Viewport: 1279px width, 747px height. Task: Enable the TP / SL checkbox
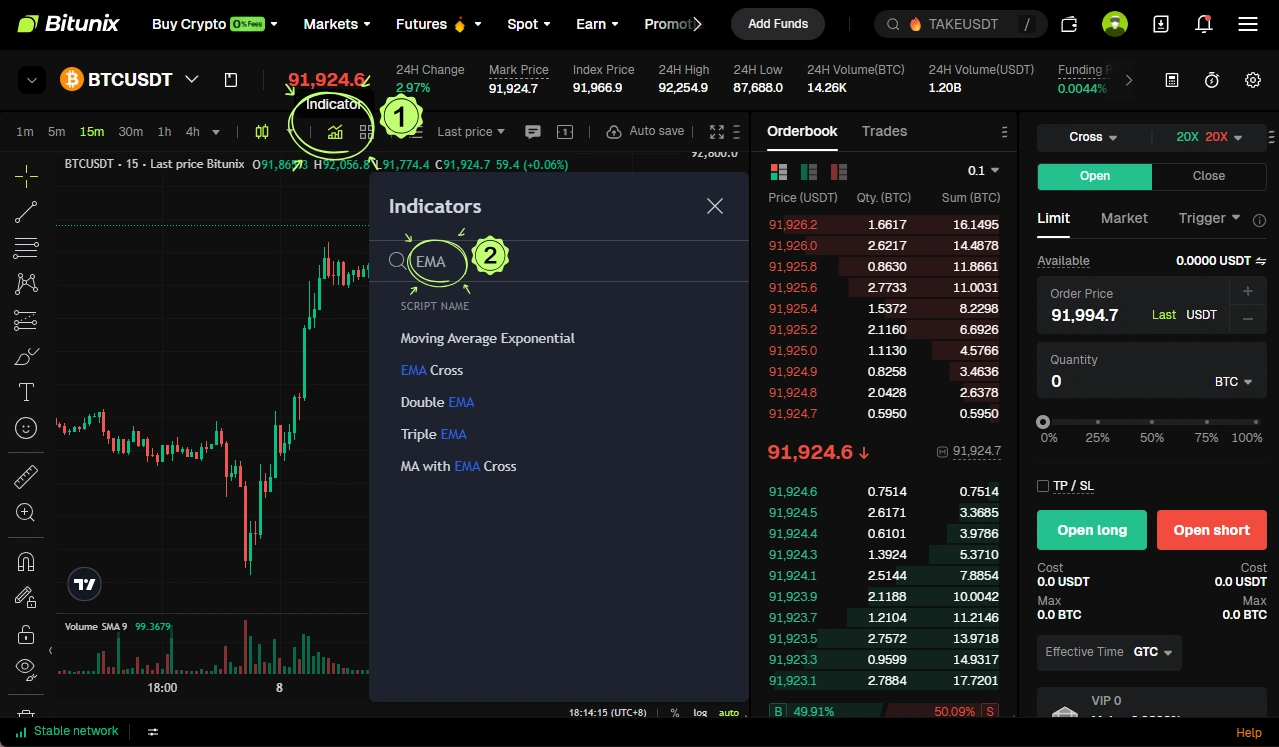(1043, 486)
